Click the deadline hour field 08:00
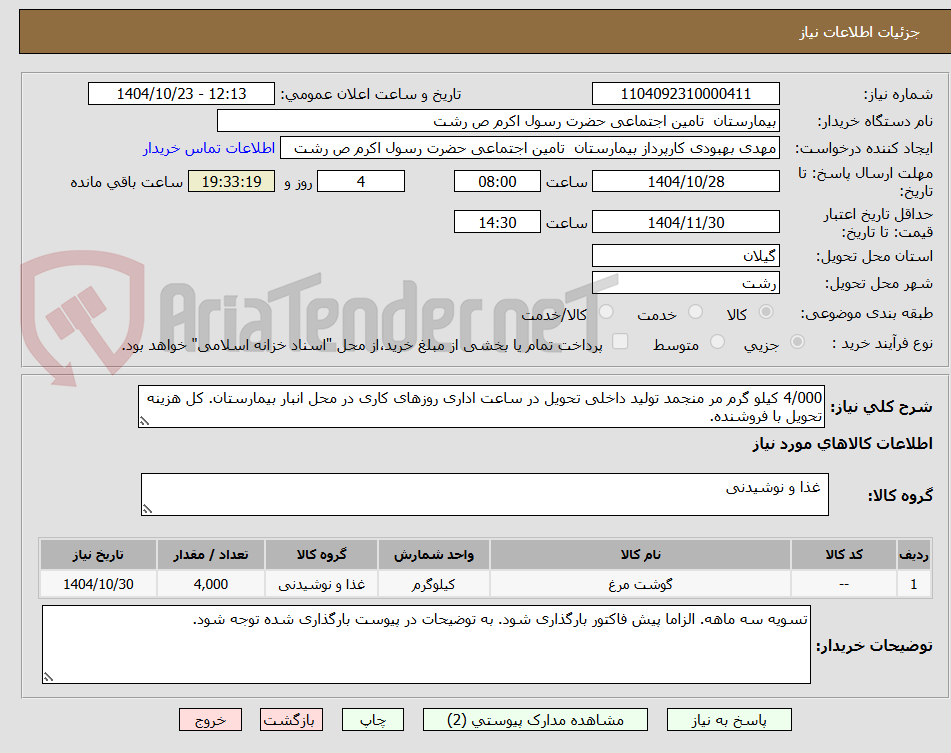This screenshot has height=753, width=951. click(x=497, y=181)
